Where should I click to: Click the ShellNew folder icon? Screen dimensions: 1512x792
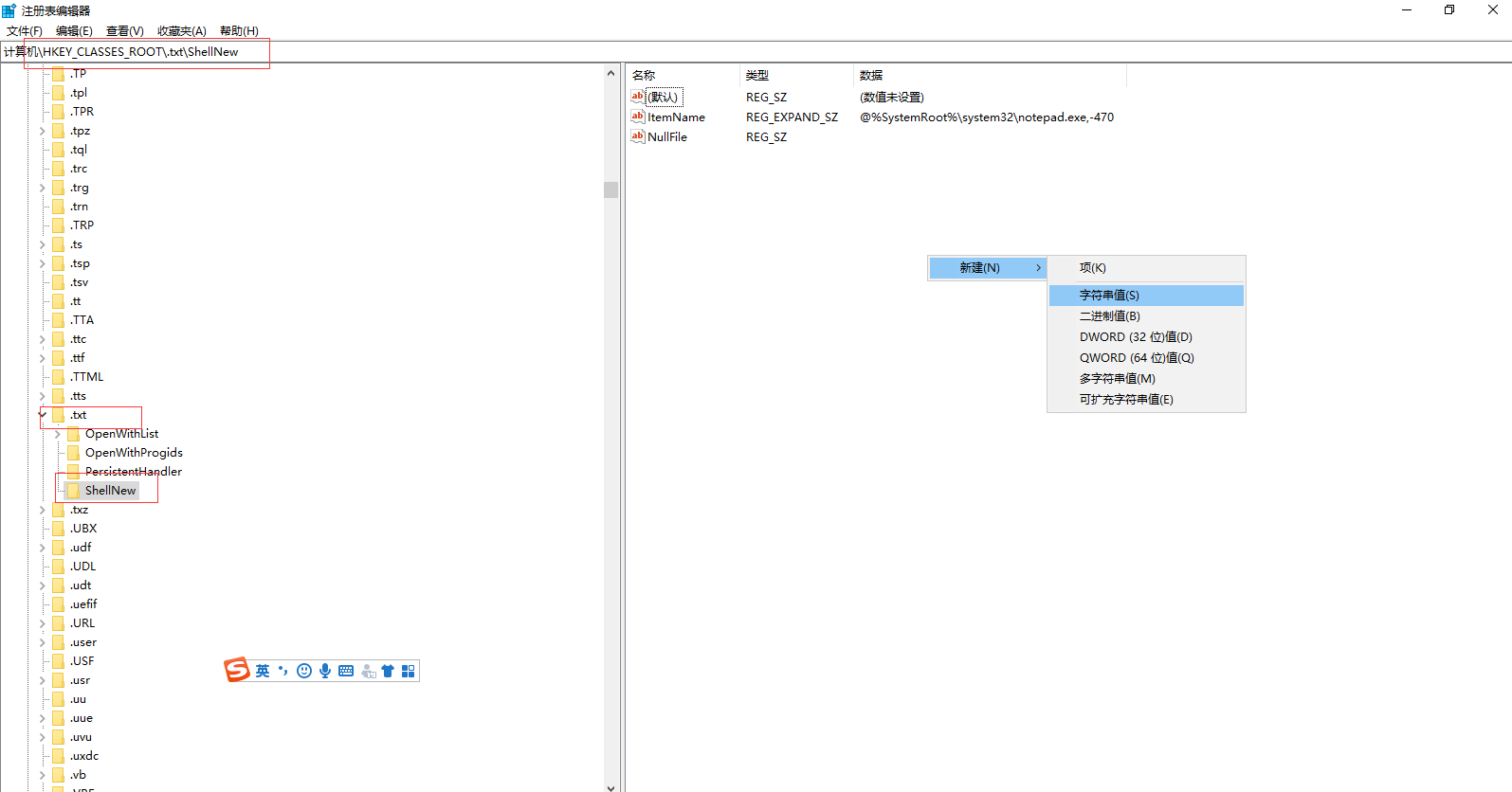[x=73, y=490]
